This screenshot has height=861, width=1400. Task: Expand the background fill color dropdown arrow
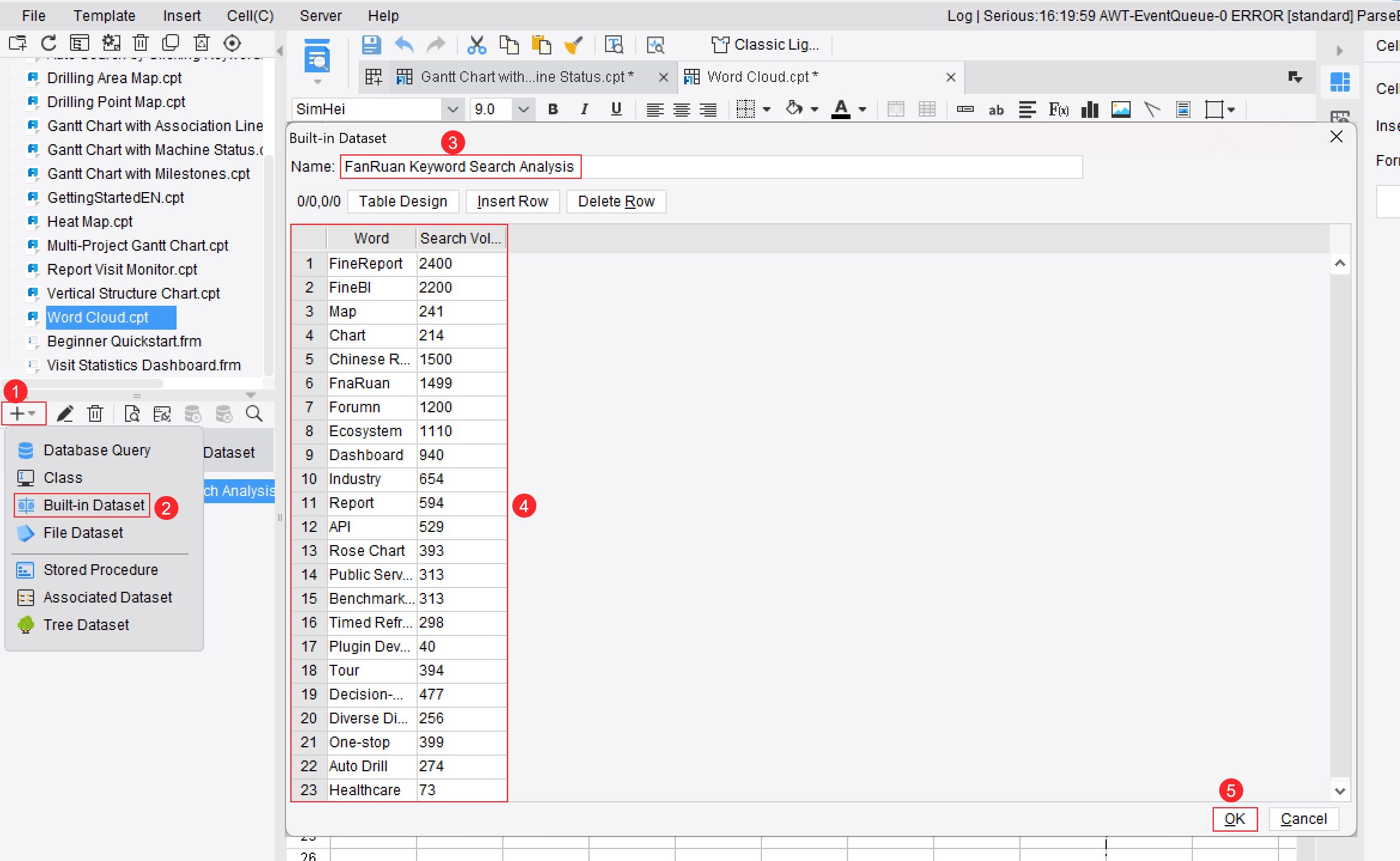coord(814,109)
